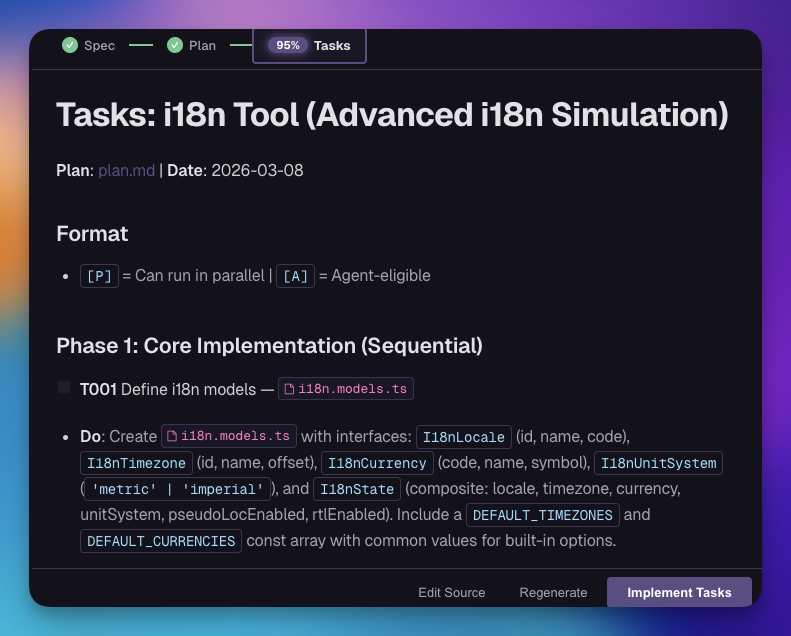
Task: Click the [P] code tag
Action: (99, 276)
